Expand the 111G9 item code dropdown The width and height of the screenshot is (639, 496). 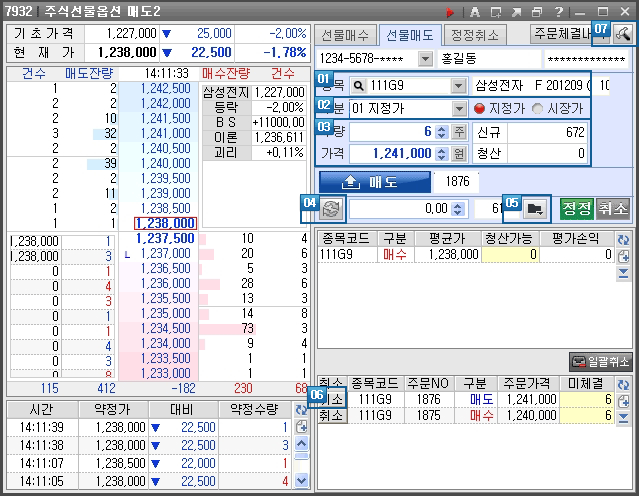point(458,85)
